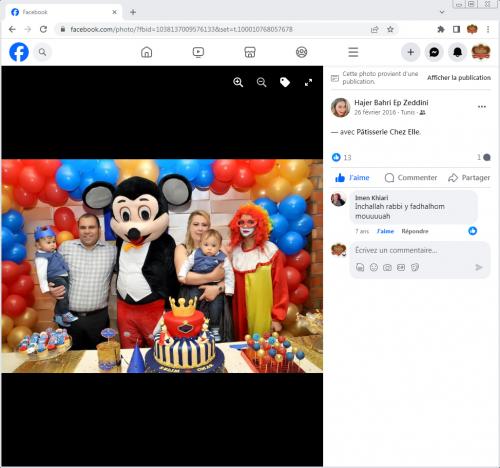Attach a photo to the comment
The image size is (500, 468).
(x=387, y=267)
